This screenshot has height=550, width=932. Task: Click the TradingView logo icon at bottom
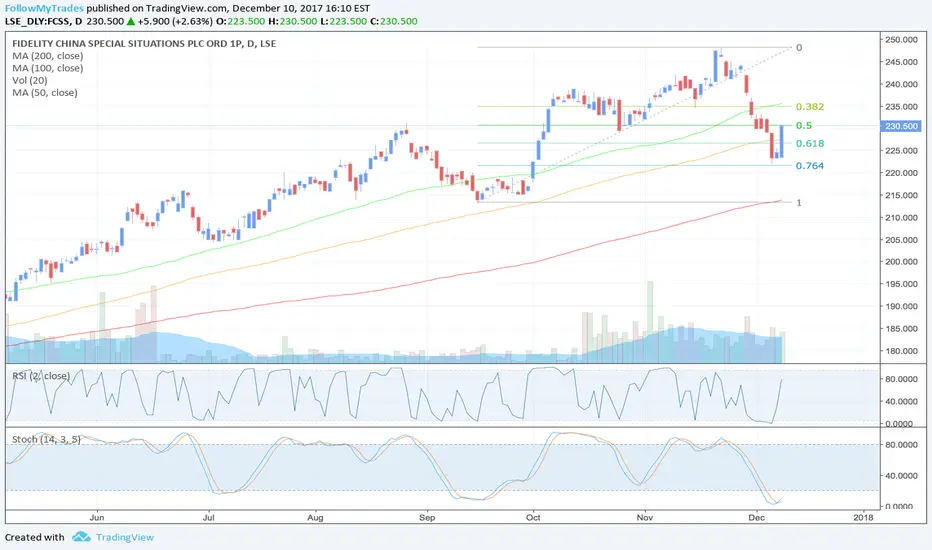[81, 537]
